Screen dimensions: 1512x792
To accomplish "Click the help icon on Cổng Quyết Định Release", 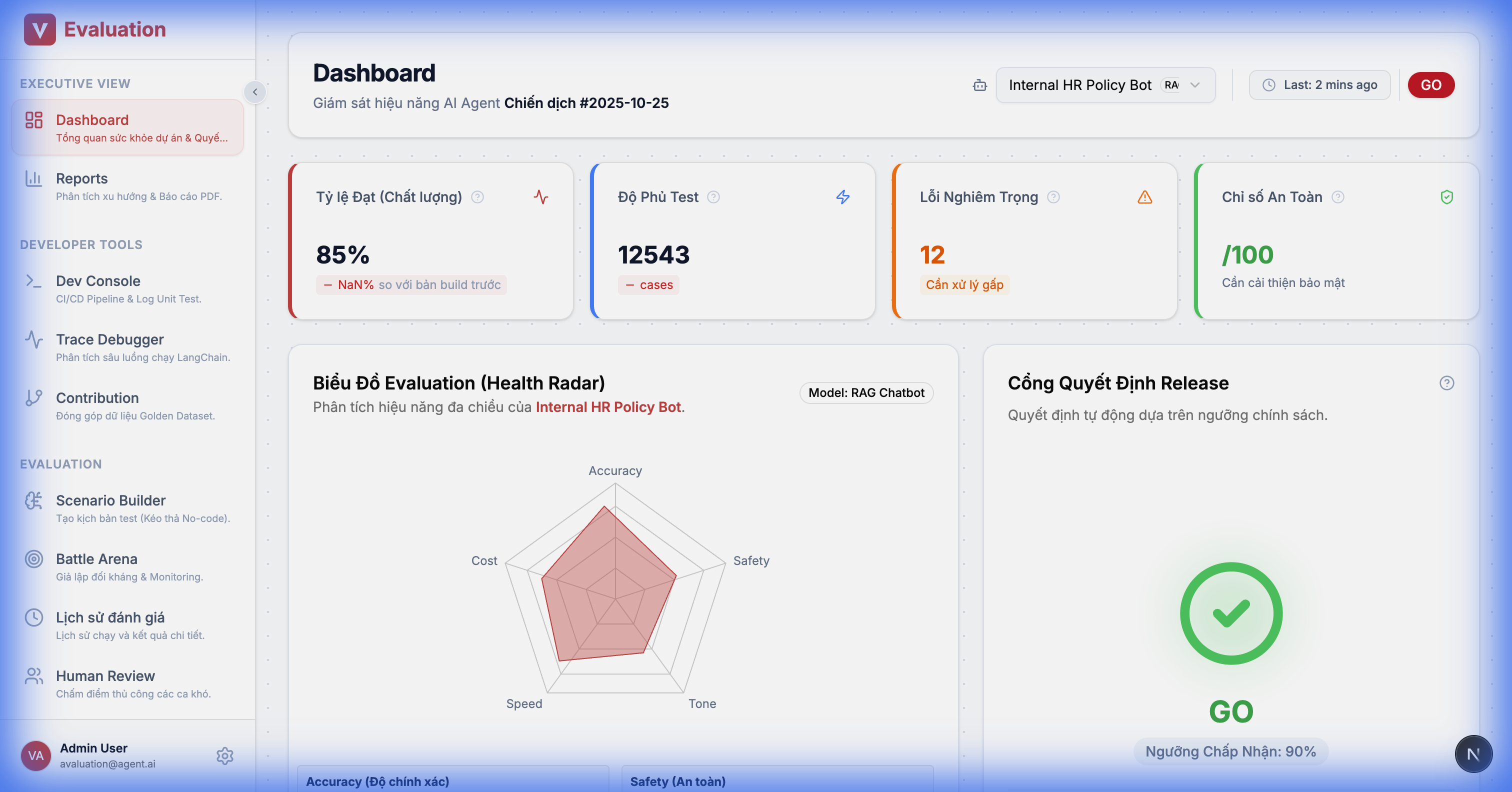I will [1447, 383].
